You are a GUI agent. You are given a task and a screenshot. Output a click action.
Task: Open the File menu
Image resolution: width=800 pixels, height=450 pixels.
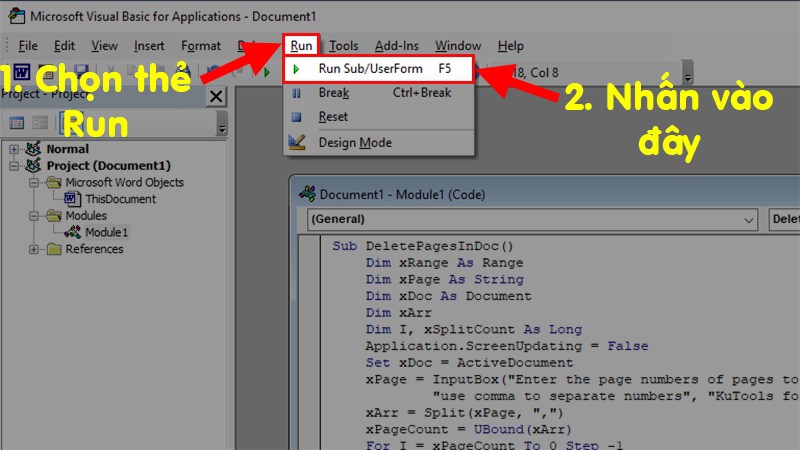click(28, 45)
